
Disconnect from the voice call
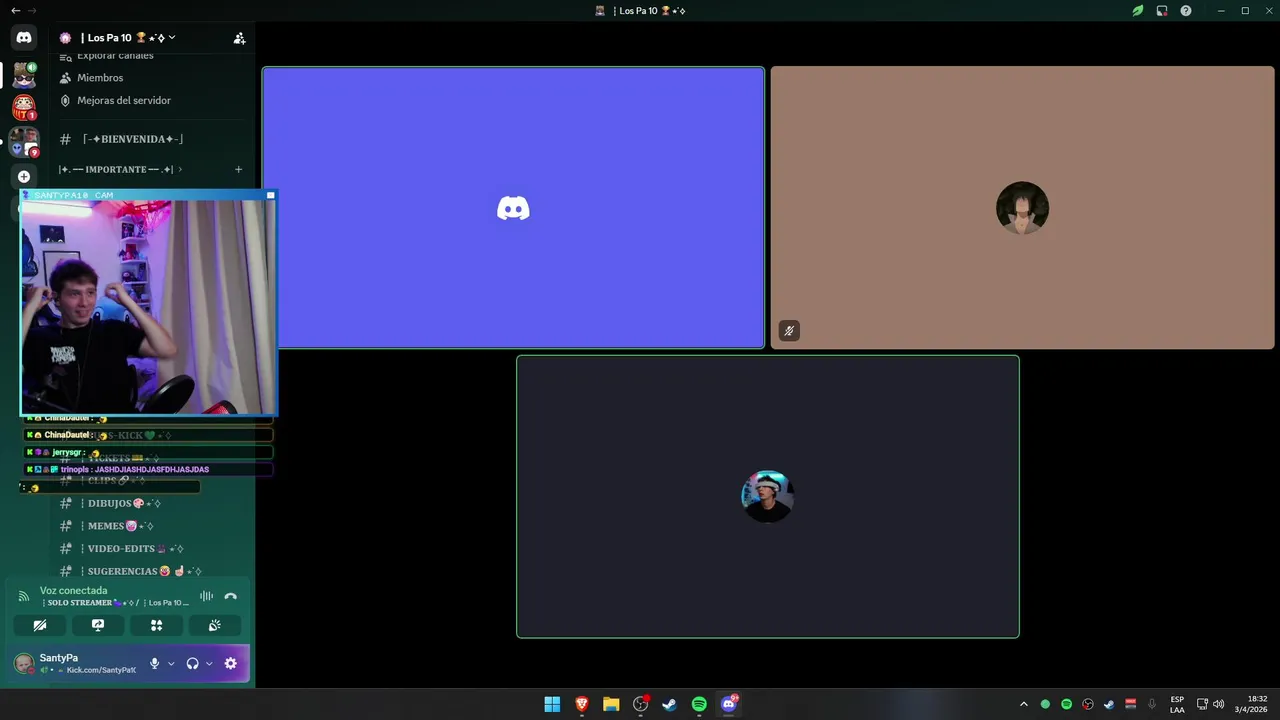click(231, 596)
